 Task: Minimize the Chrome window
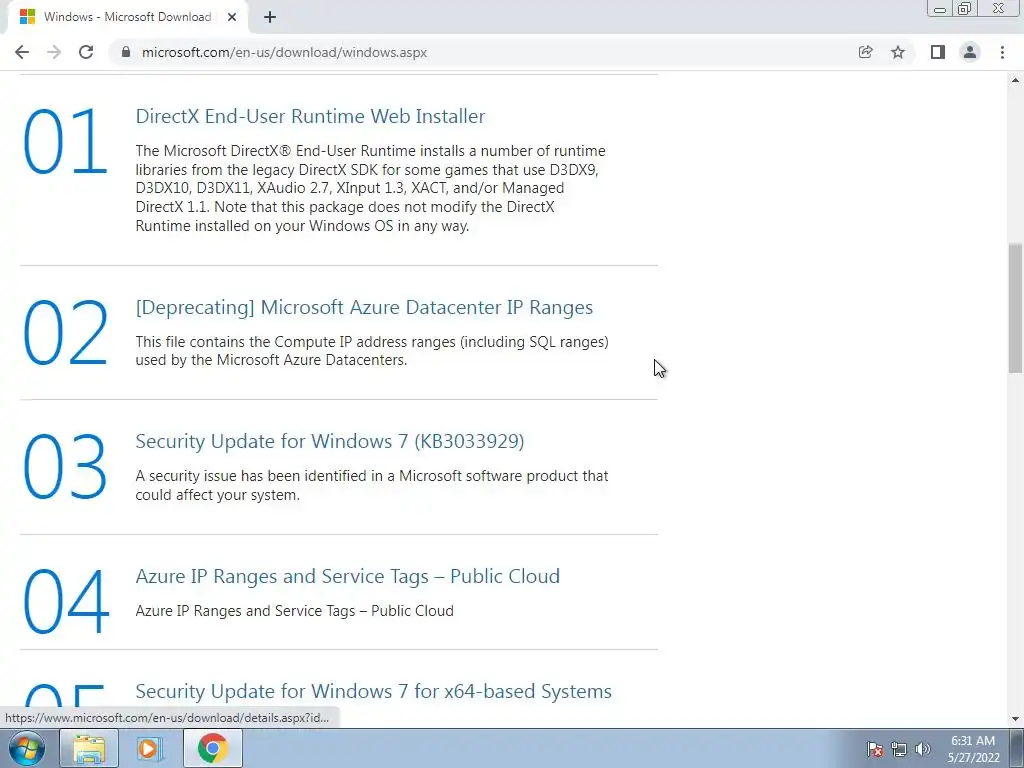click(x=940, y=9)
